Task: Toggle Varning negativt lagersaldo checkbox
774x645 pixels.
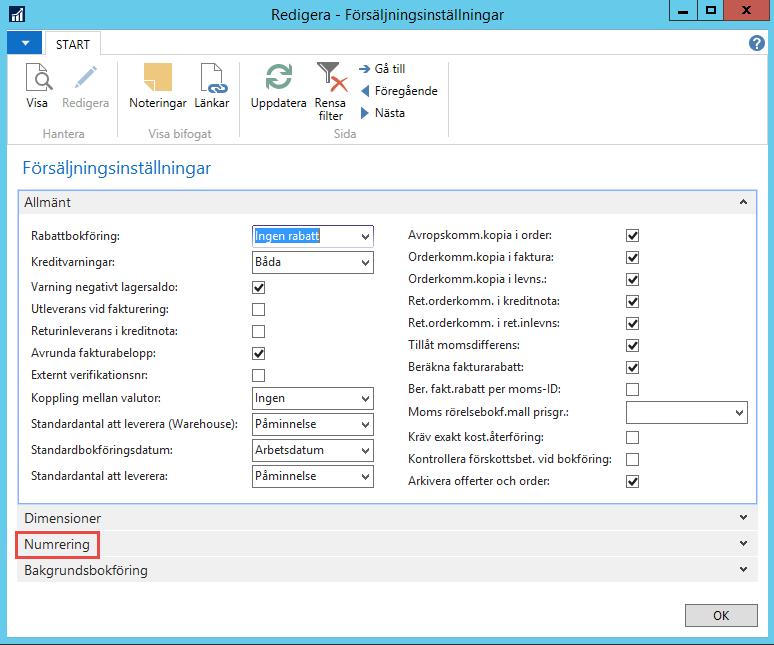Action: (259, 287)
